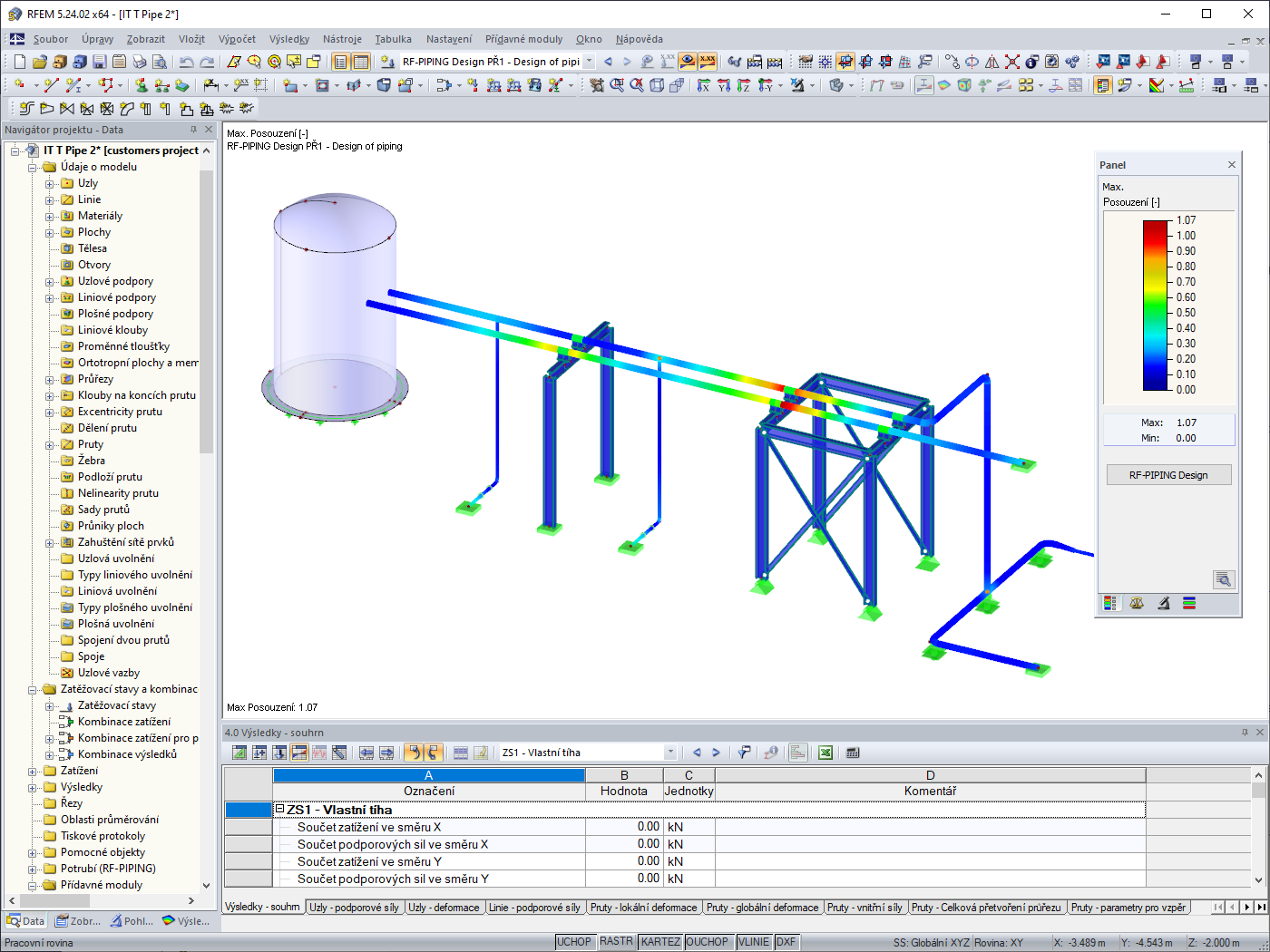
Task: Click the red X delete/cancel icon
Action: [x=1012, y=62]
